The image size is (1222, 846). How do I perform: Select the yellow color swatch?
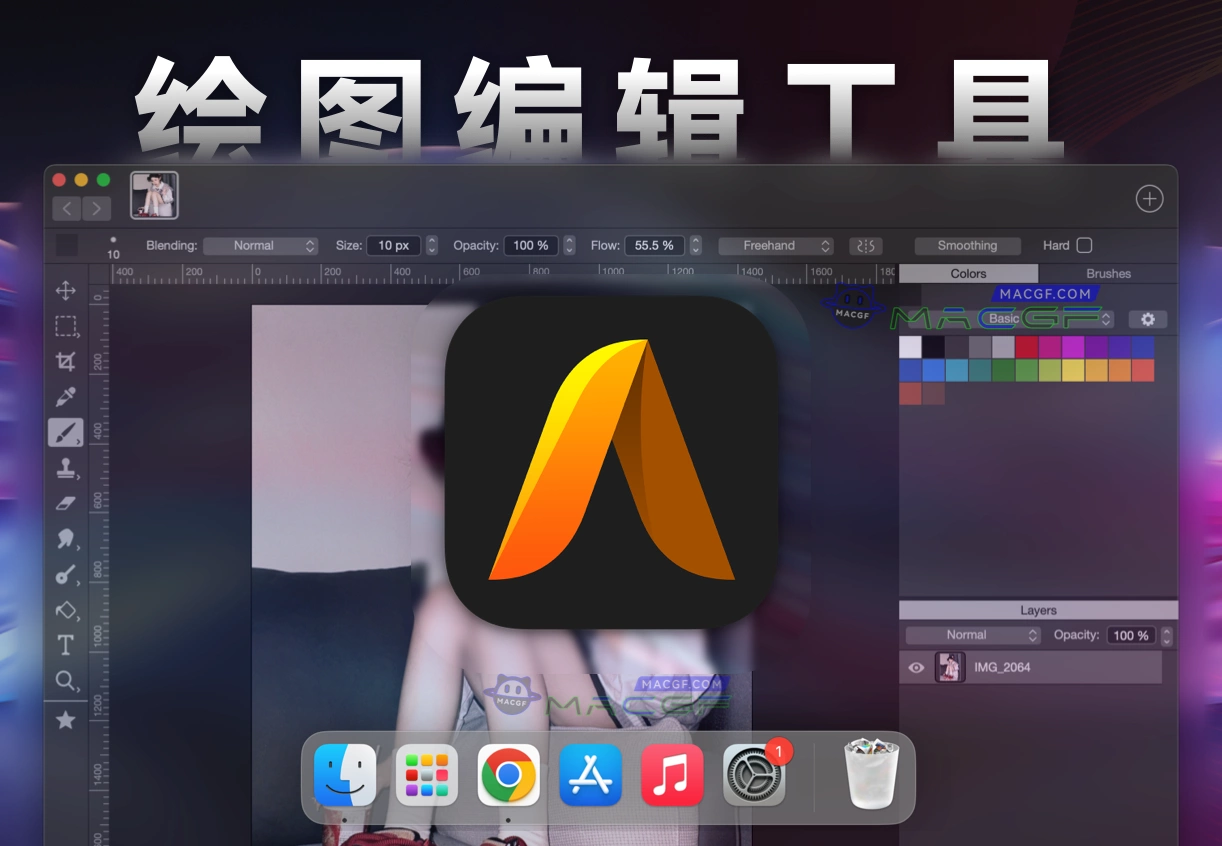pos(1073,370)
